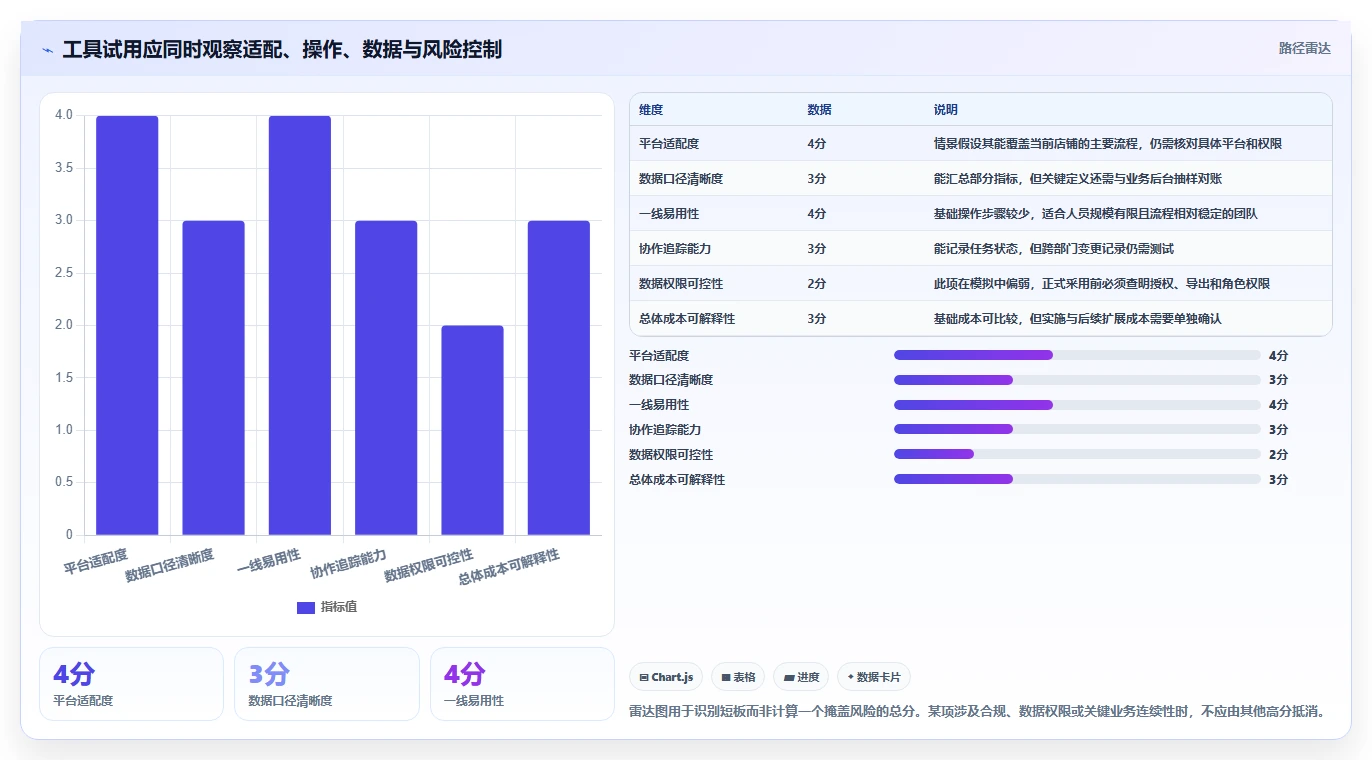This screenshot has height=760, width=1372.
Task: Click the 2.5 y-axis tick label
Action: [x=64, y=272]
